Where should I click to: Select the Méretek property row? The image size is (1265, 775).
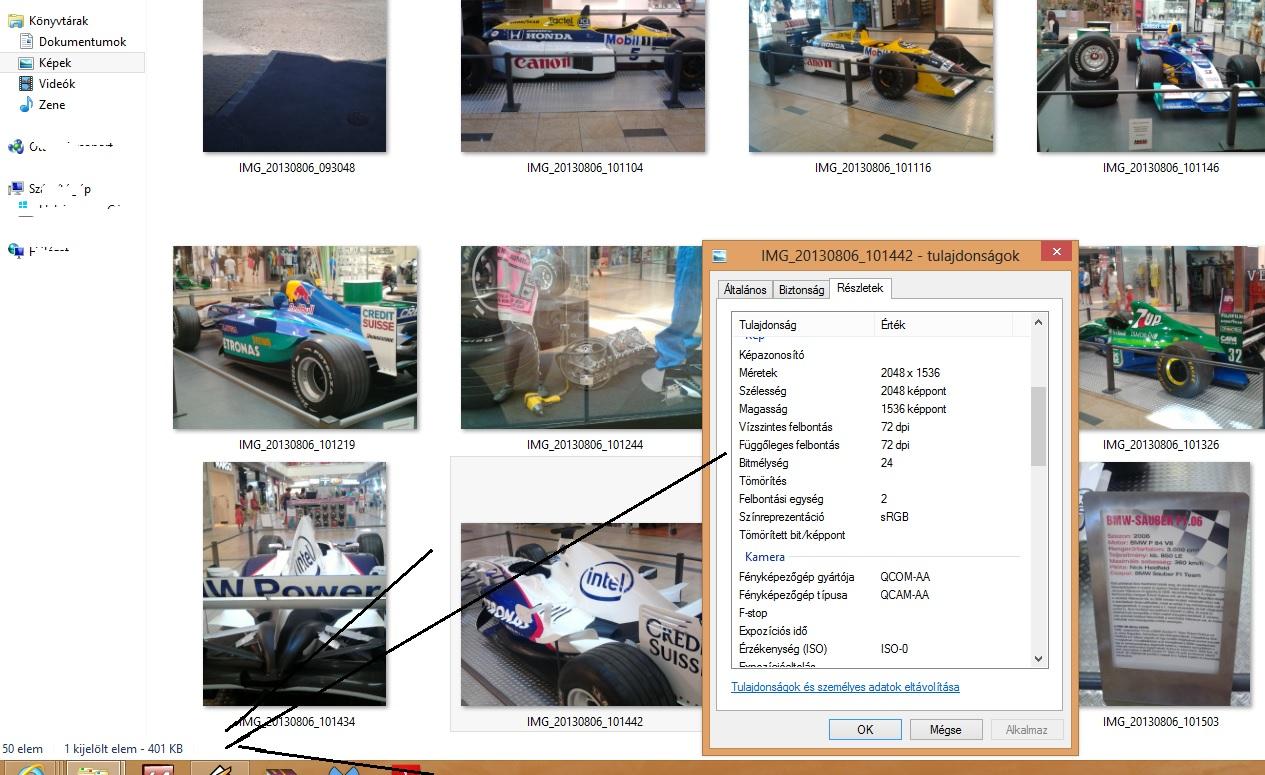pos(880,373)
